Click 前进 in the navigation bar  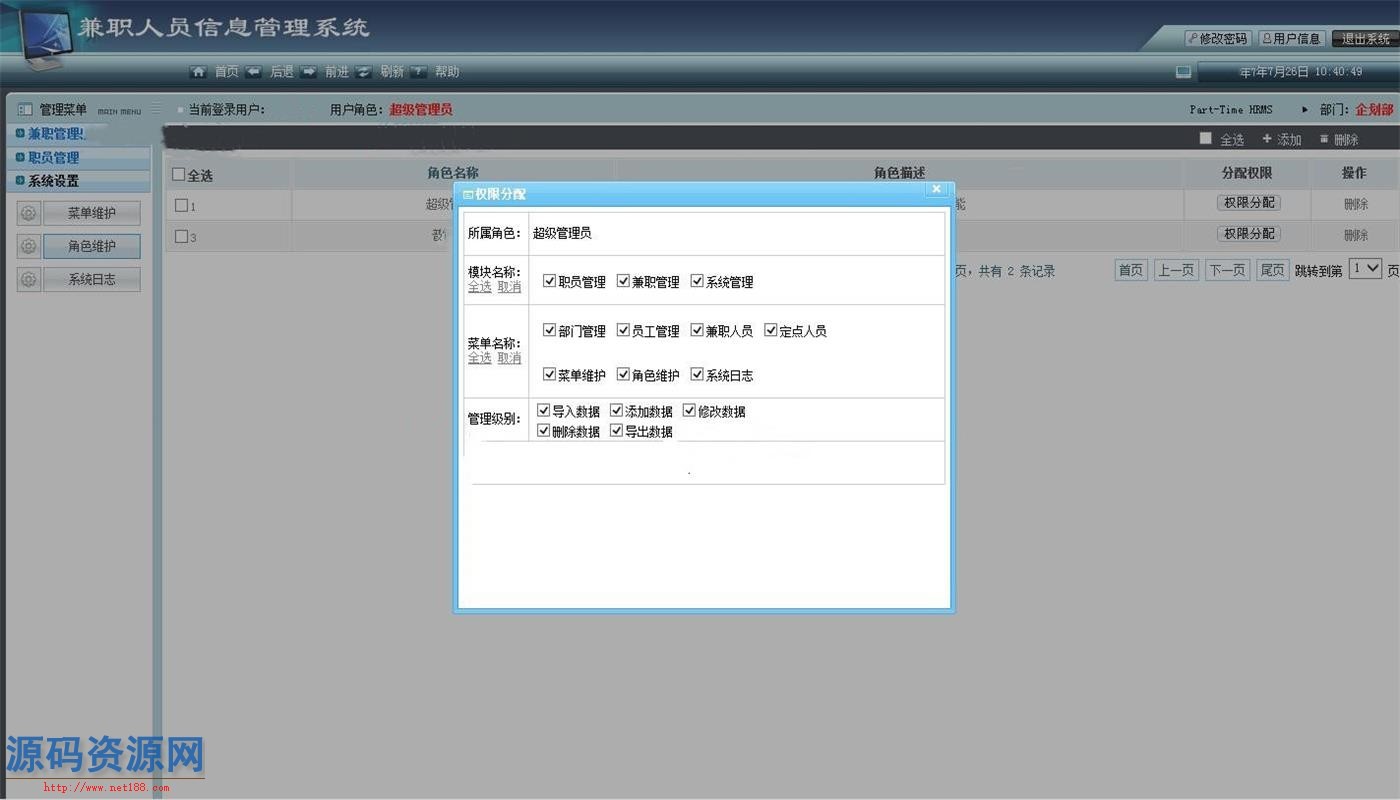click(337, 72)
